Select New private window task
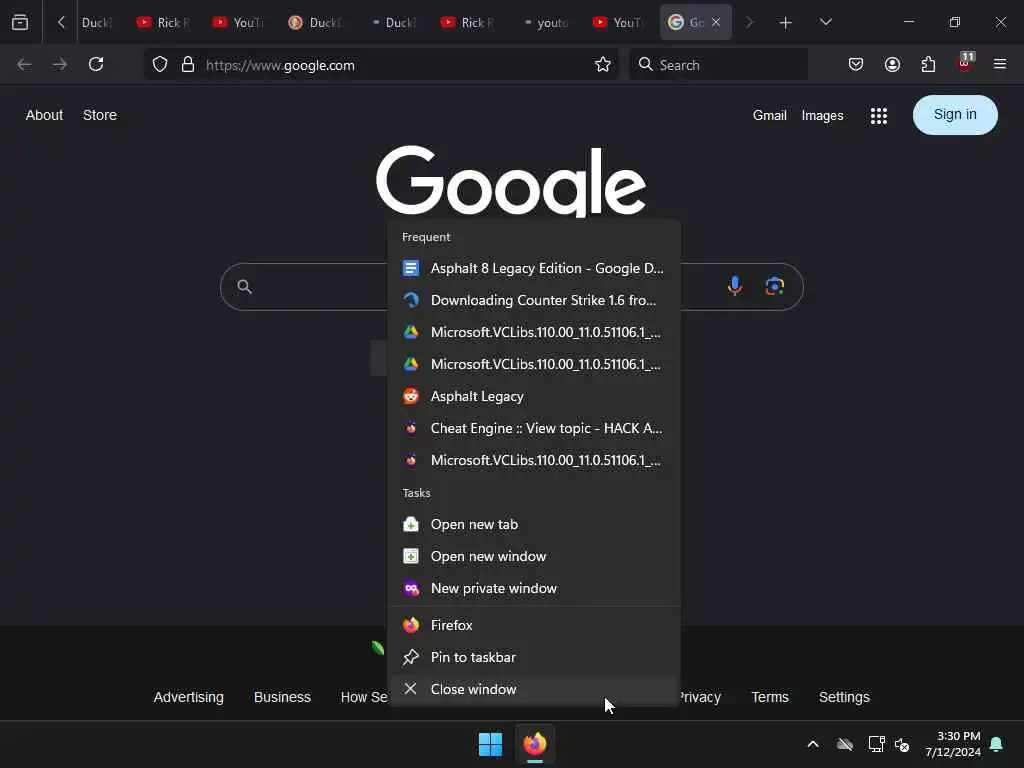 pyautogui.click(x=534, y=588)
